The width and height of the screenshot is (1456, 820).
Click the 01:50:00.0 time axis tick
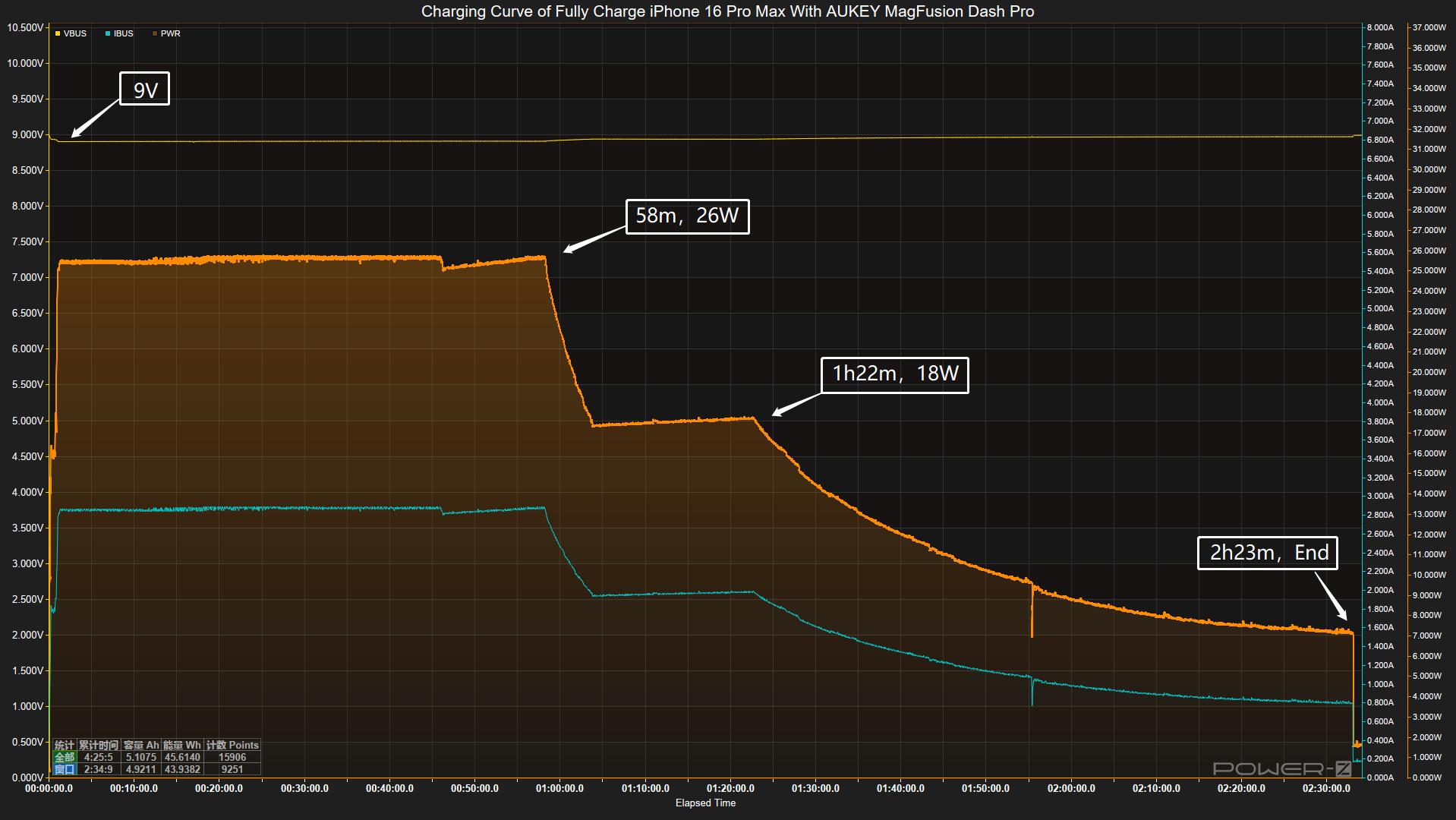point(985,788)
